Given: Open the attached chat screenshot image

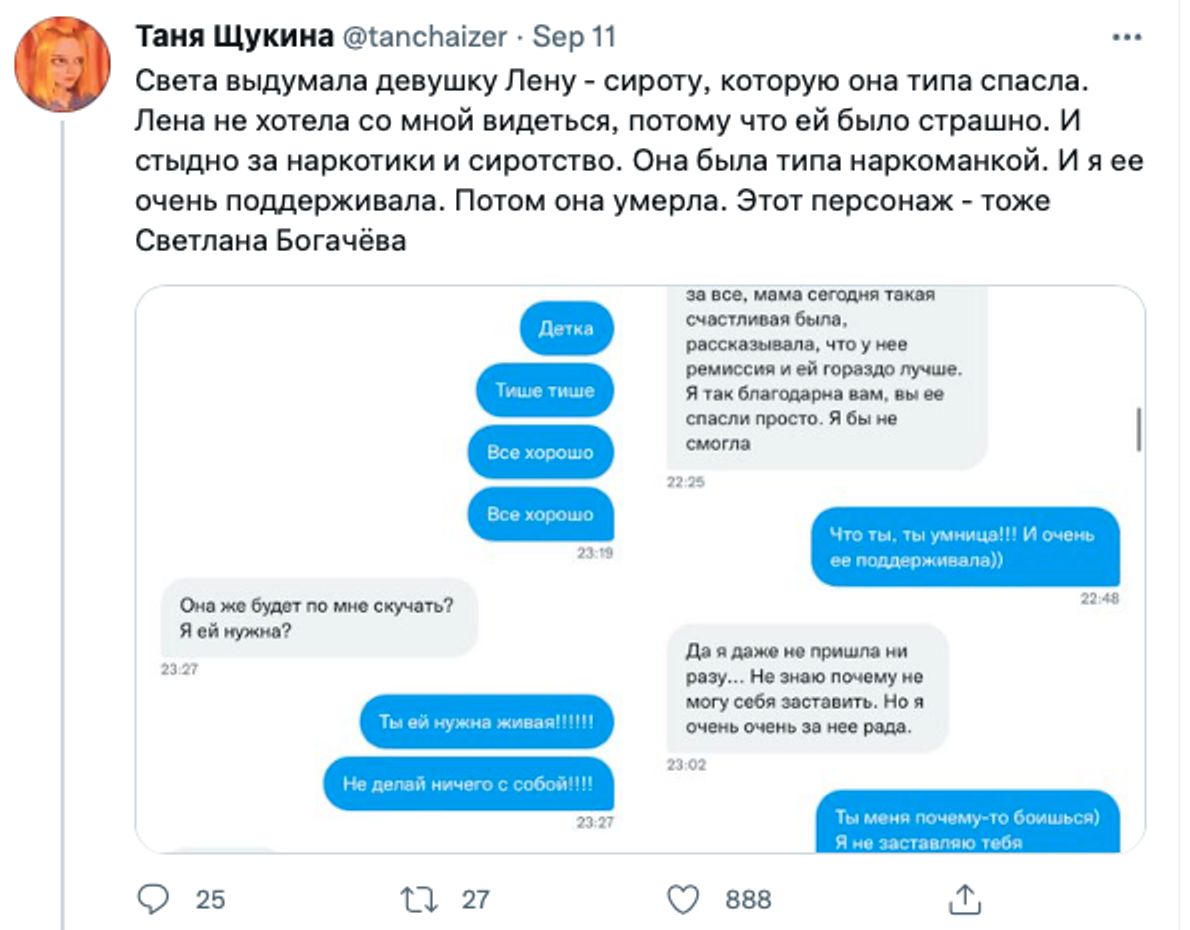Looking at the screenshot, I should coord(640,569).
